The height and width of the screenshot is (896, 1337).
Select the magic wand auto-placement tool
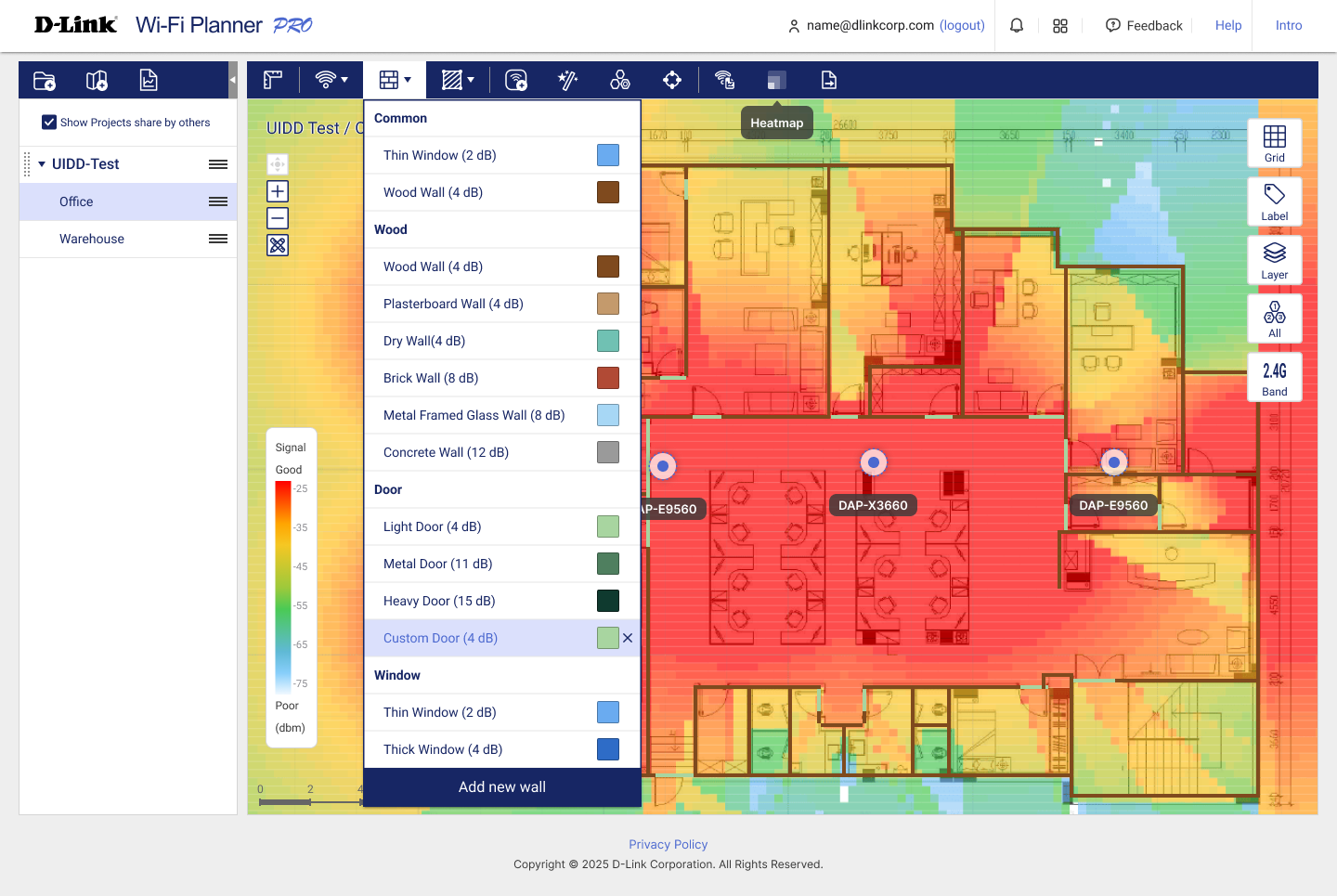click(567, 81)
